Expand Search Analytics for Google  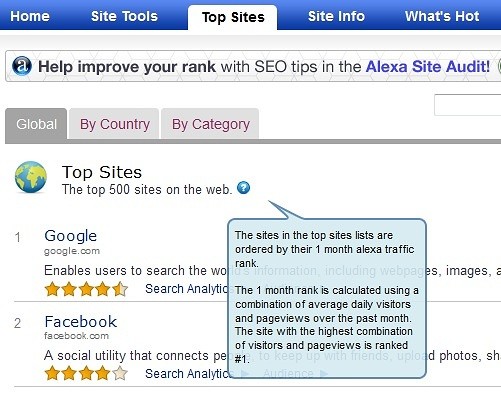tap(187, 289)
